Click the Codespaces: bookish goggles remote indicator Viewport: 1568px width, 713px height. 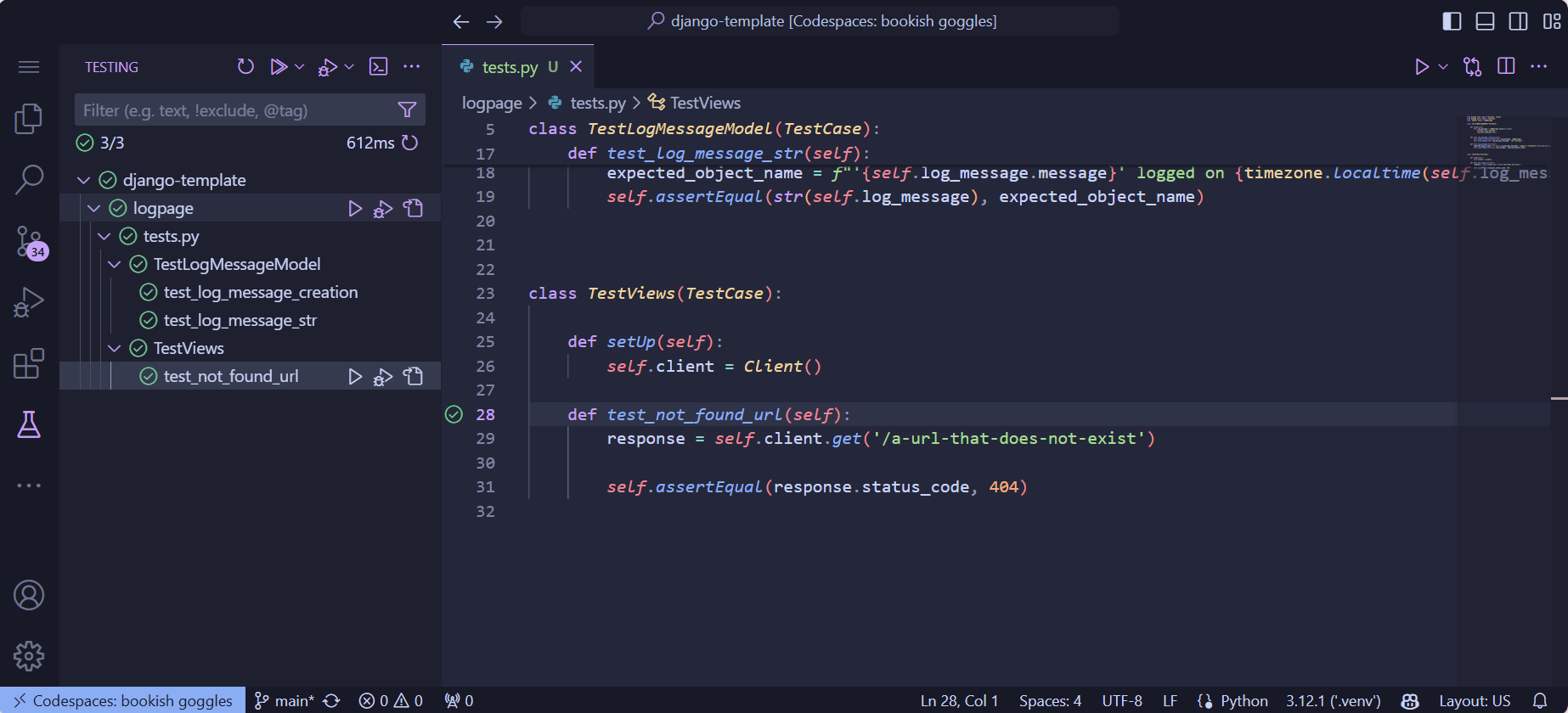123,700
